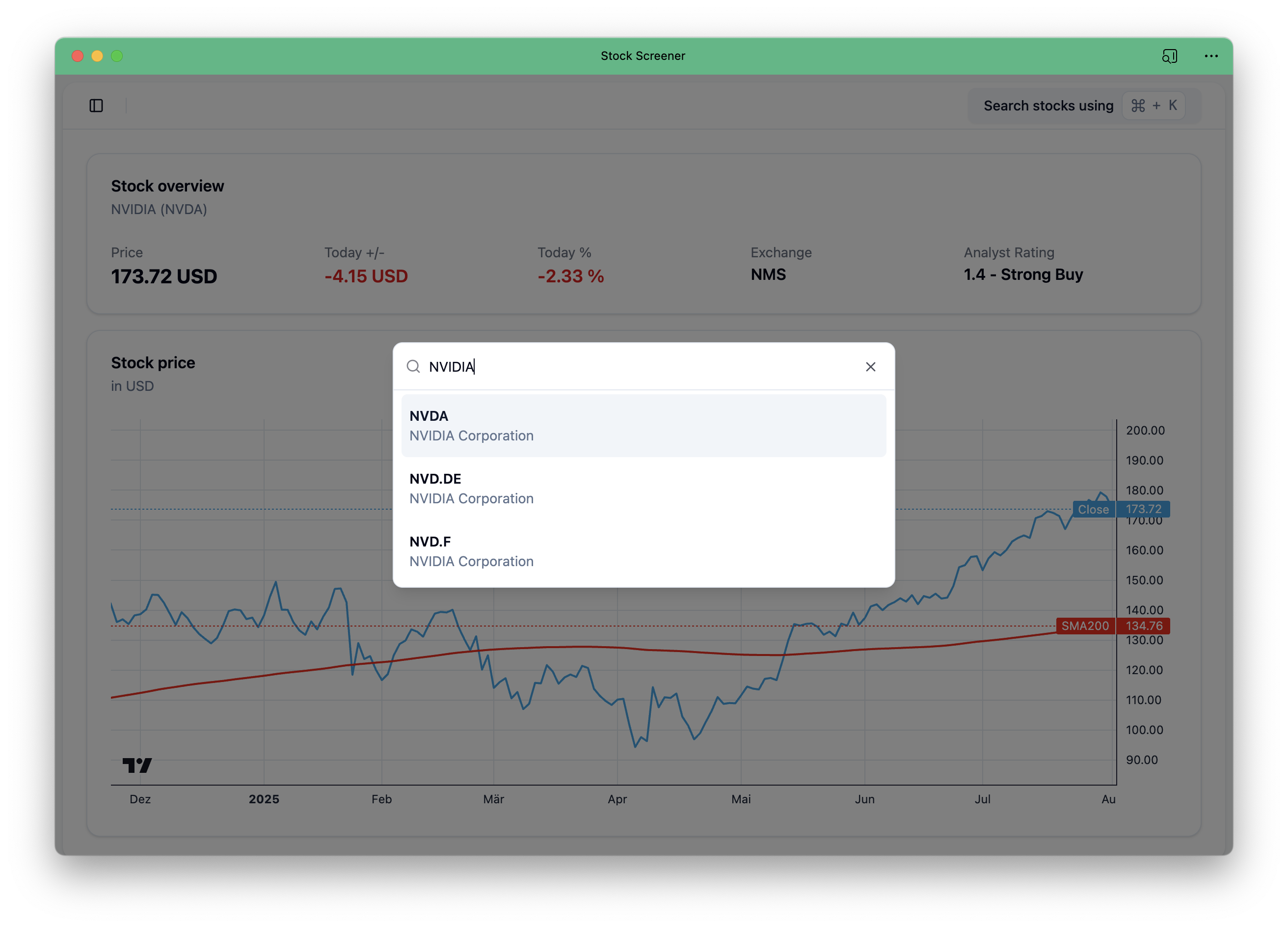This screenshot has width=1288, height=928.
Task: Click the 200.00 price axis label
Action: pyautogui.click(x=1145, y=431)
